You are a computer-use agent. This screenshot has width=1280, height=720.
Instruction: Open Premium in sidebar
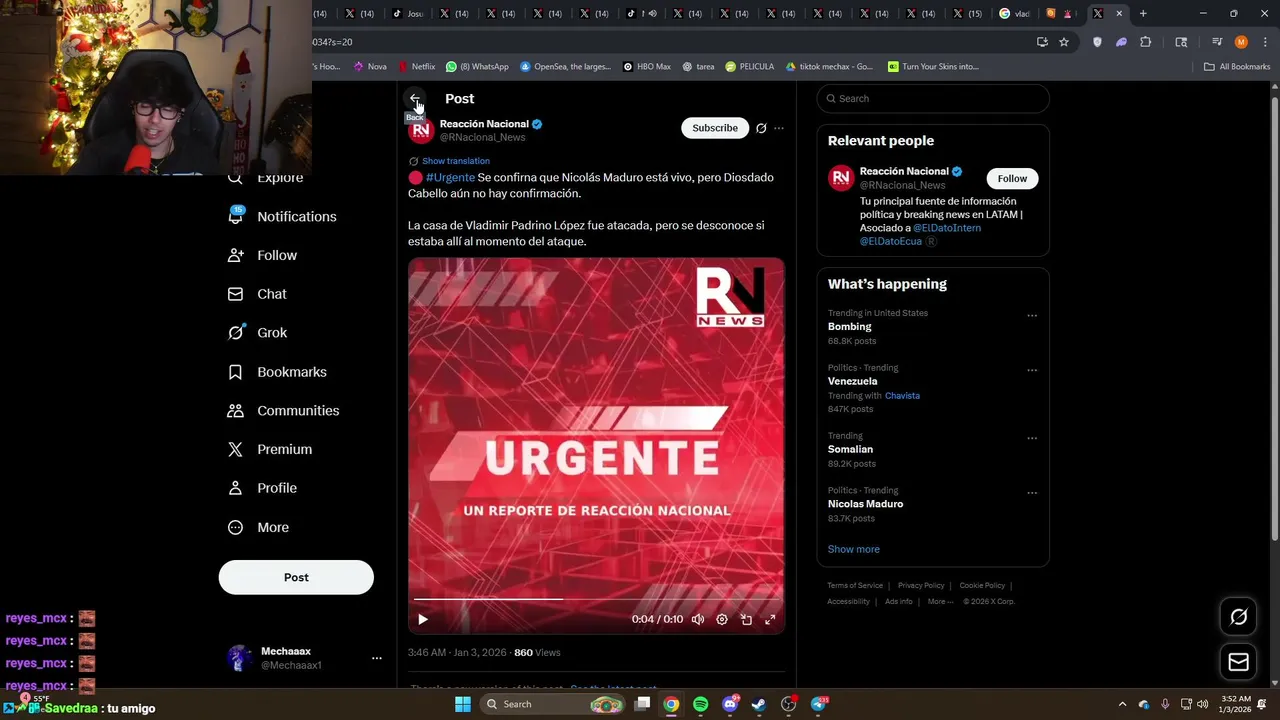tap(271, 450)
